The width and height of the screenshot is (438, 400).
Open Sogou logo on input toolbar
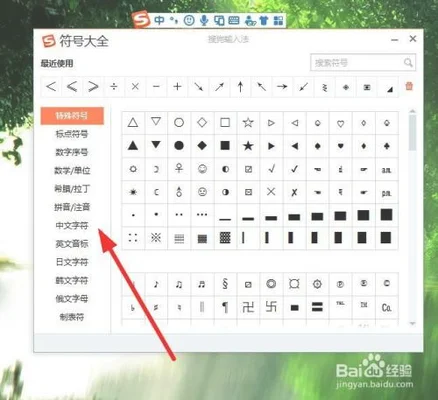pos(141,20)
